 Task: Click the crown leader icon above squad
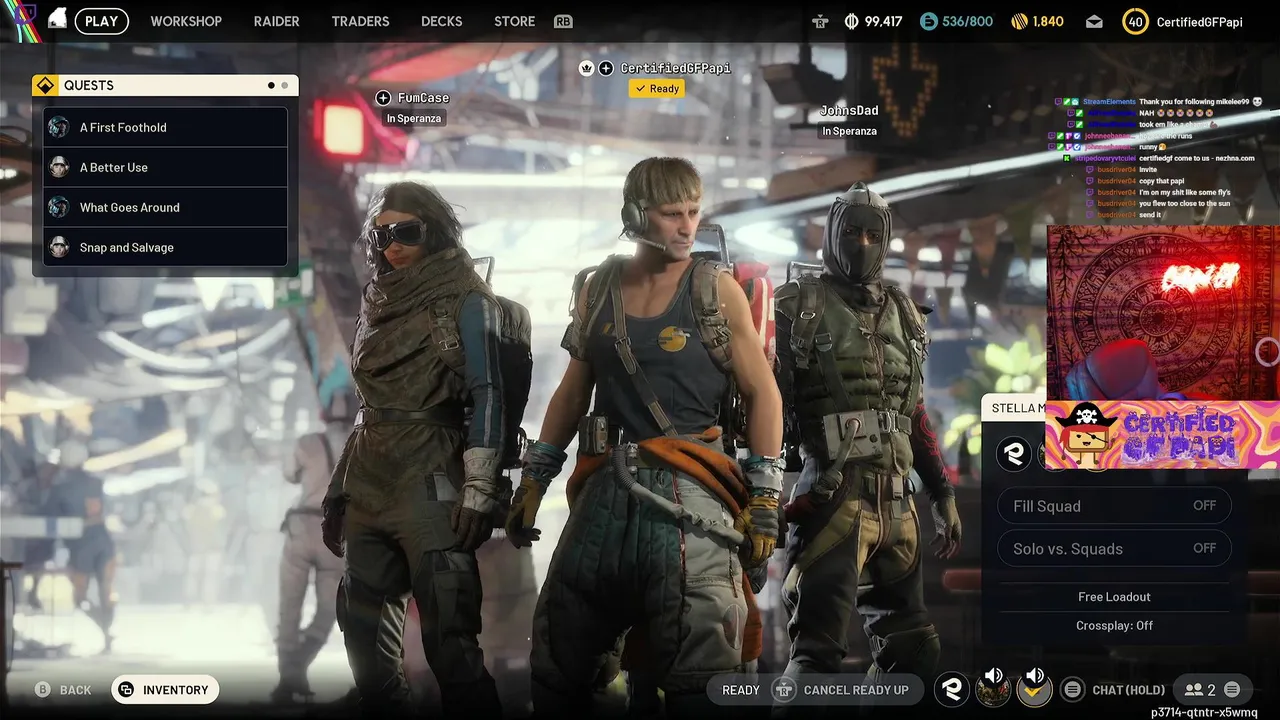[x=587, y=68]
